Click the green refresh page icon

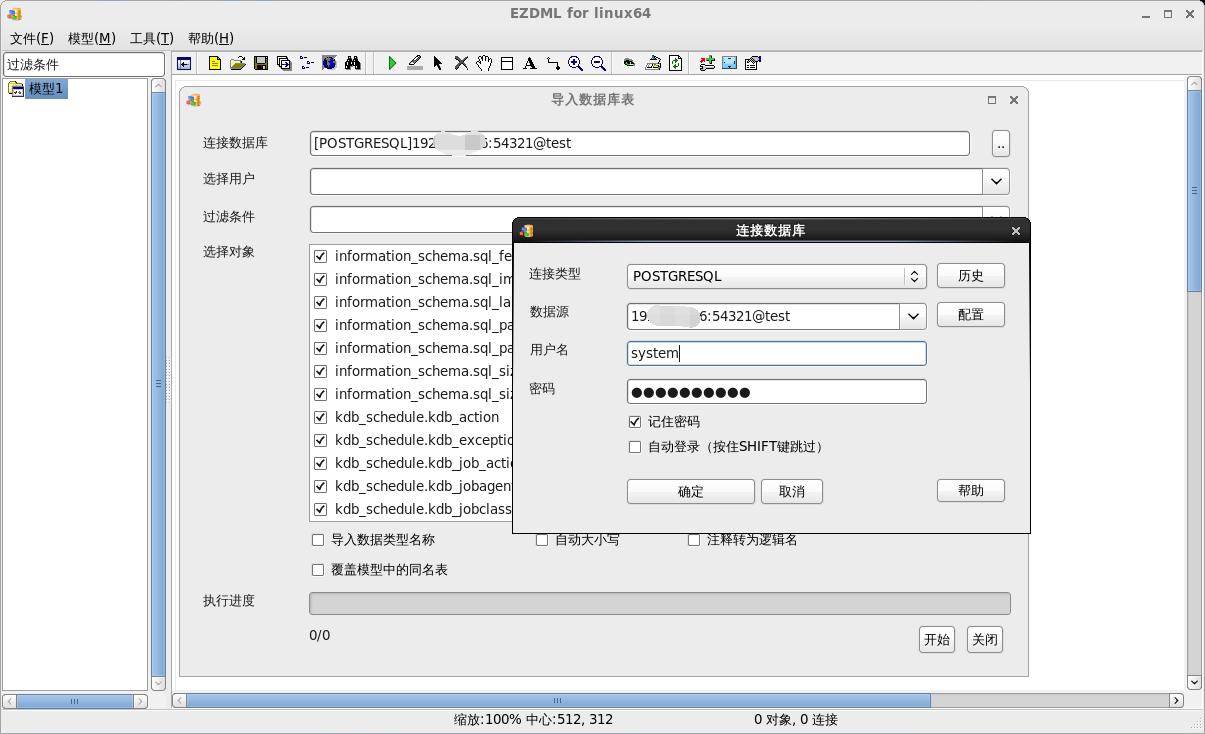pyautogui.click(x=676, y=63)
